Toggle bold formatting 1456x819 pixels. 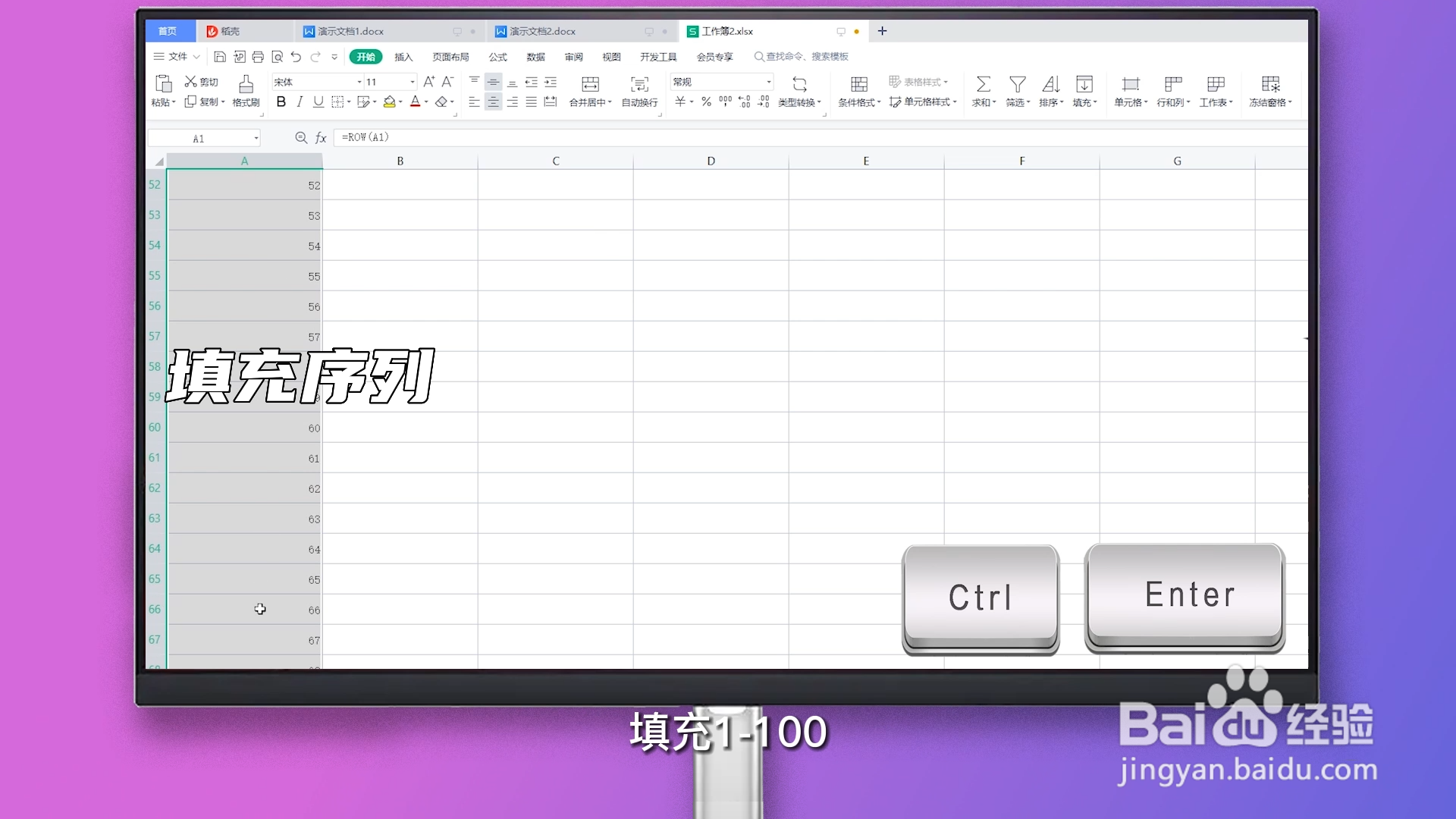(x=281, y=102)
